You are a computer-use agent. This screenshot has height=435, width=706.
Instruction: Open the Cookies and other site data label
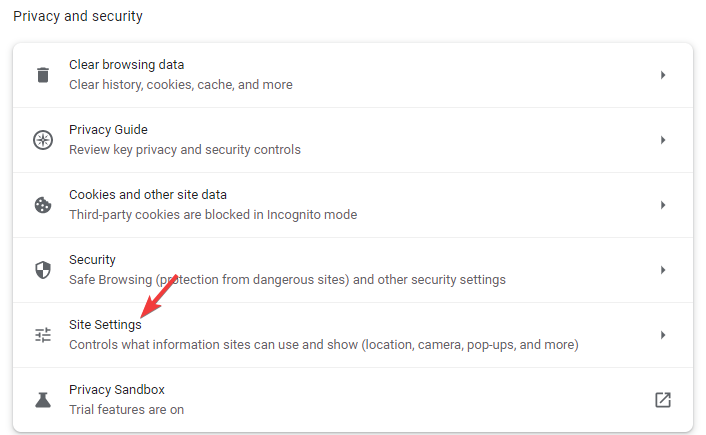click(x=148, y=195)
